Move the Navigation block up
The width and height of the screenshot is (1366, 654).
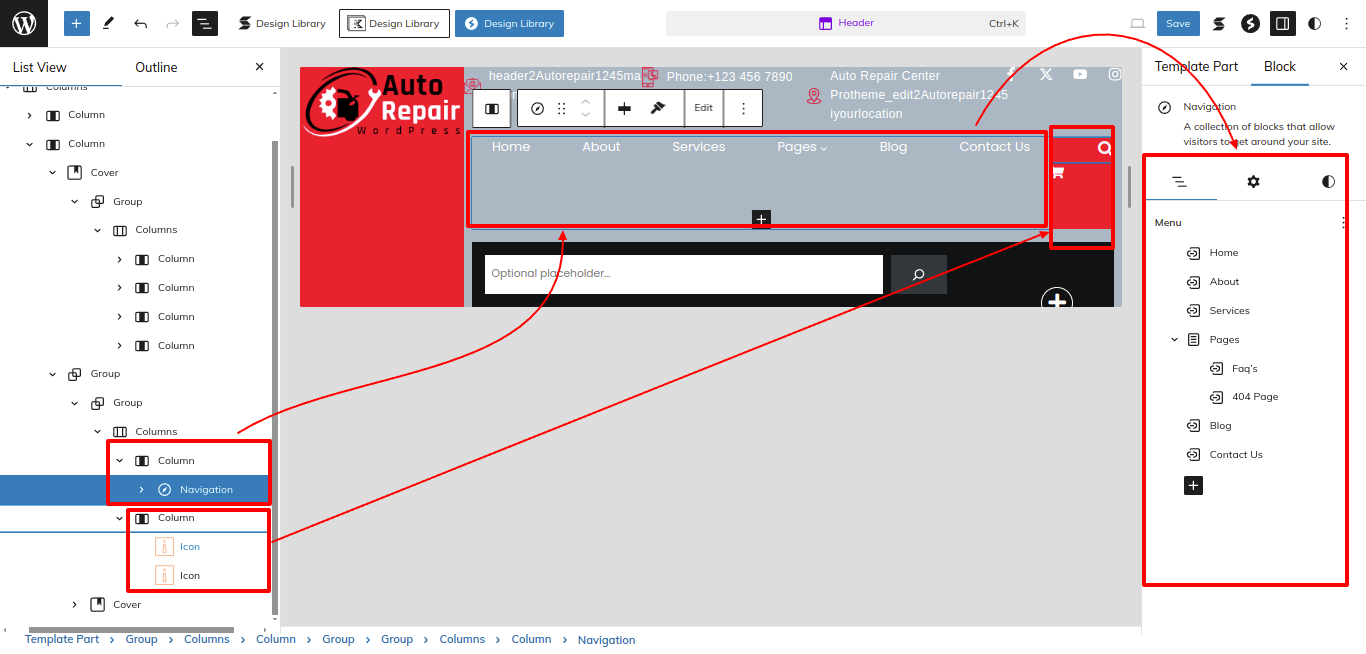586,101
